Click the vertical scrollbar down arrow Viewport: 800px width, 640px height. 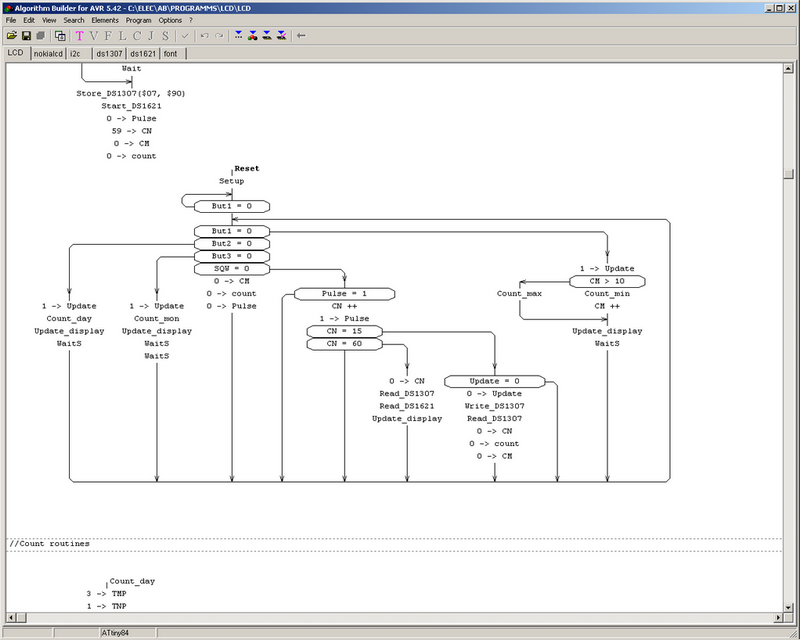(x=792, y=618)
